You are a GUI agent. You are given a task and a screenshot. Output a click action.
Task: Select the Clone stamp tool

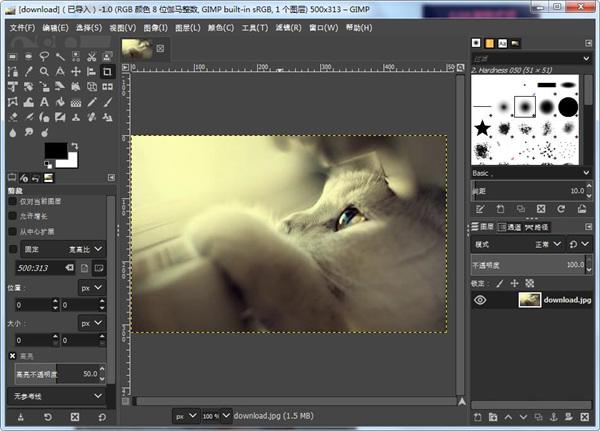[x=76, y=117]
